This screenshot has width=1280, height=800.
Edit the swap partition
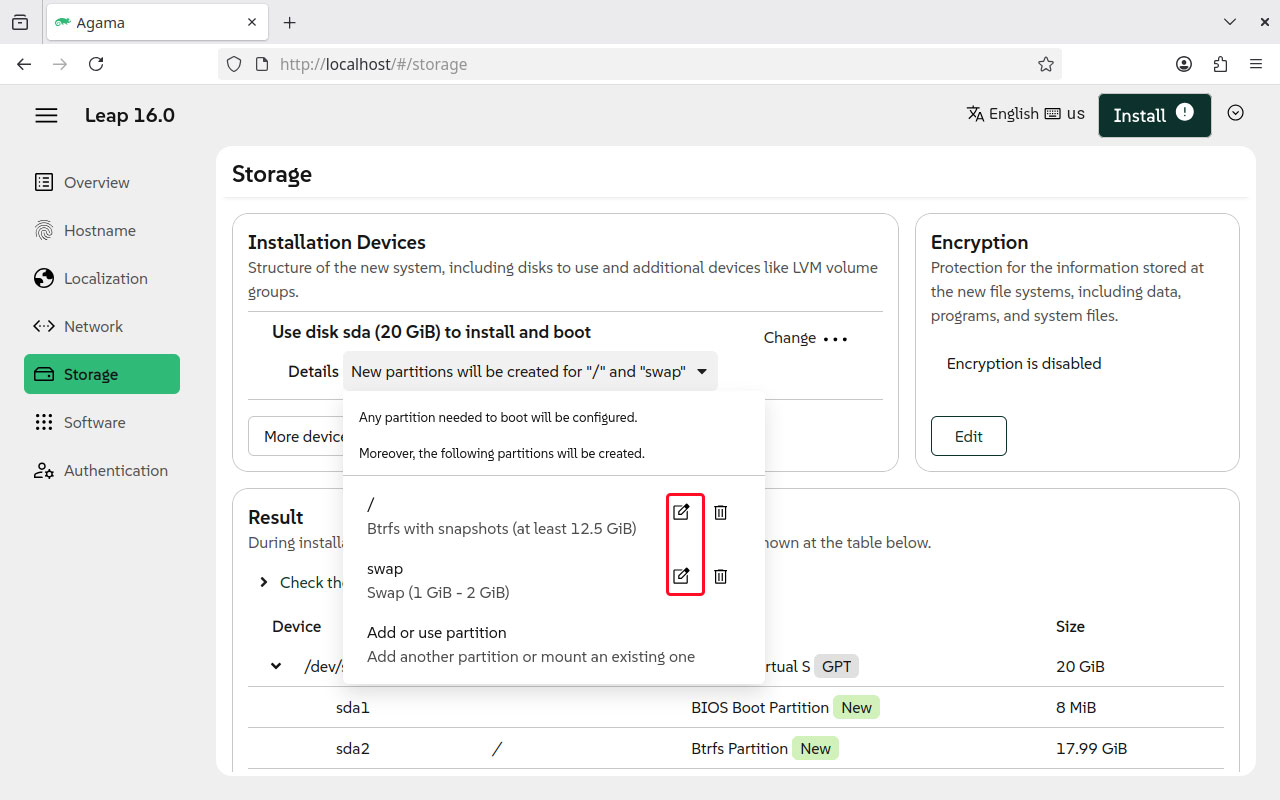tap(681, 576)
